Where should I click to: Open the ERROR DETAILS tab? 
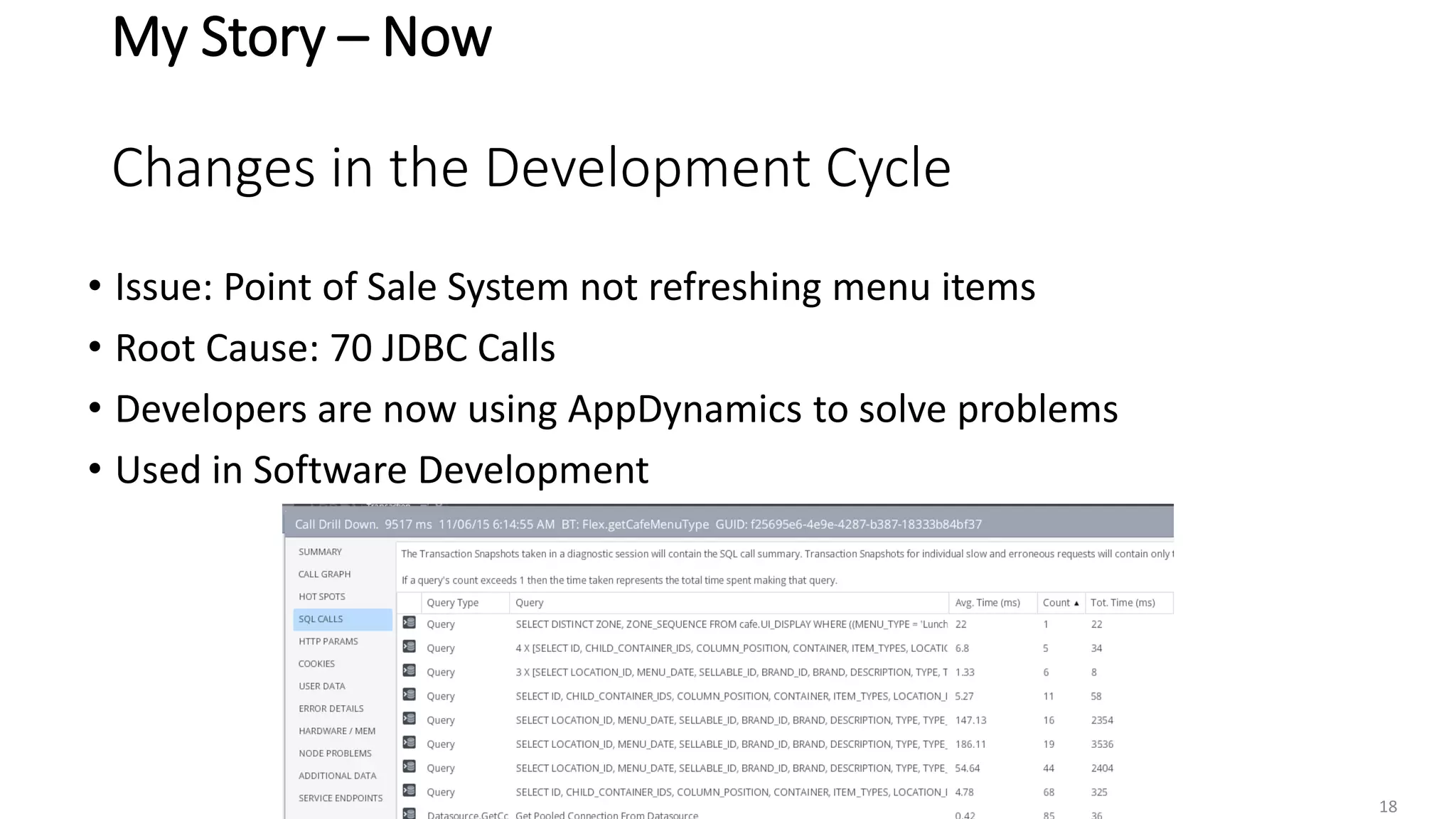pyautogui.click(x=331, y=709)
